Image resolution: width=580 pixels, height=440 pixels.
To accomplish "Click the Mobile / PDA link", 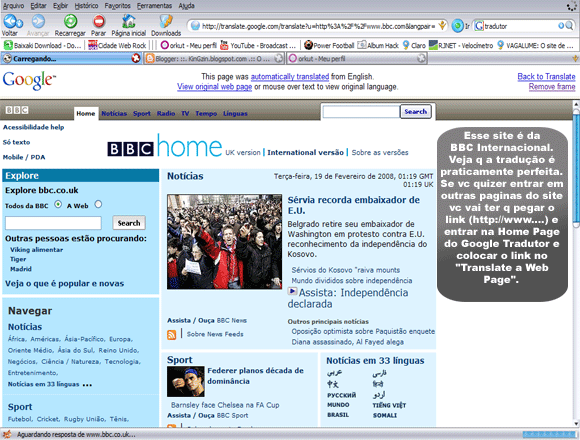I will 24,157.
